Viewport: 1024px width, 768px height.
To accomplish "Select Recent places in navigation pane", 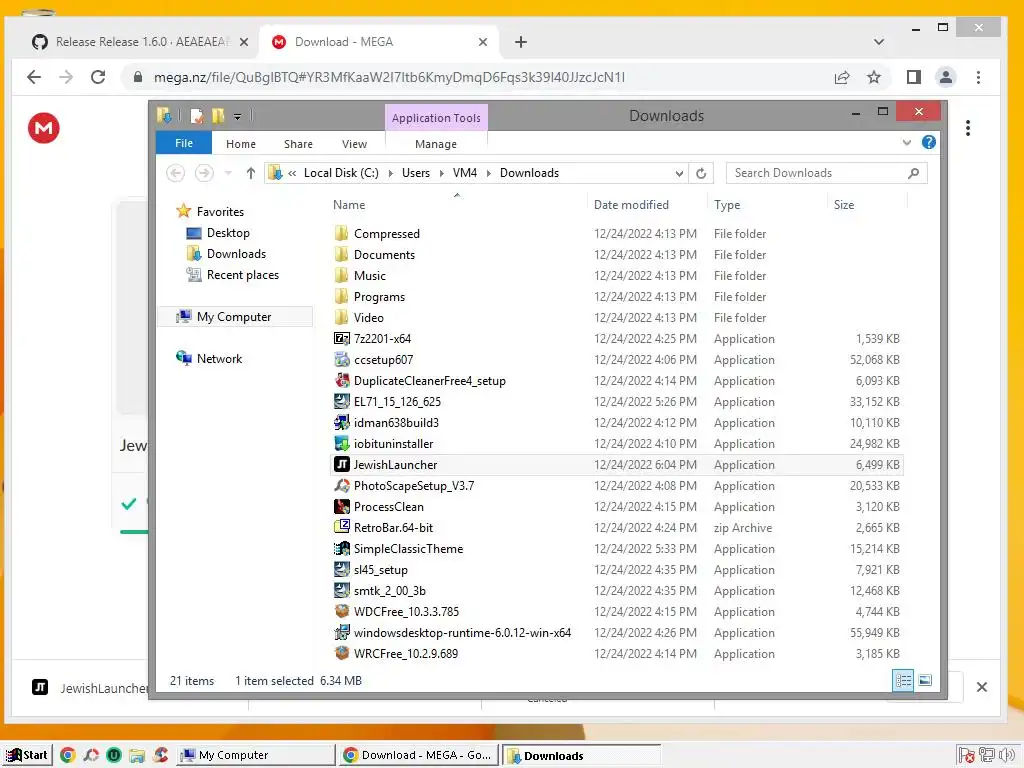I will click(232, 275).
